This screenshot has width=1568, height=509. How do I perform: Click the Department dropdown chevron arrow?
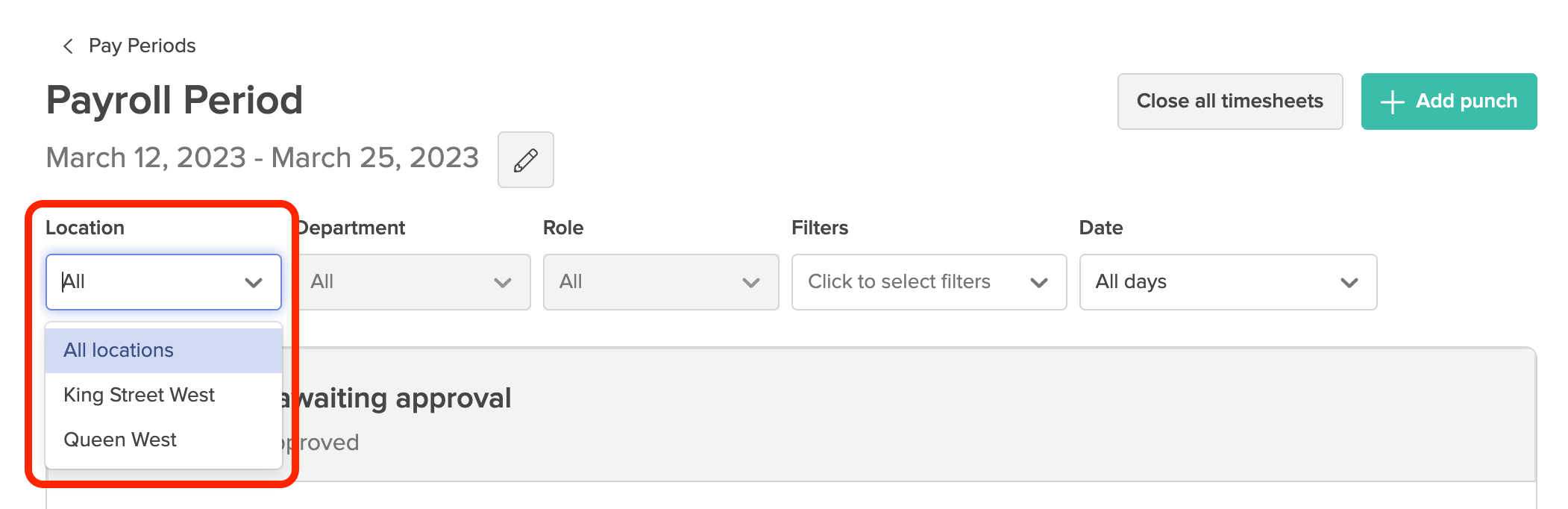point(503,283)
